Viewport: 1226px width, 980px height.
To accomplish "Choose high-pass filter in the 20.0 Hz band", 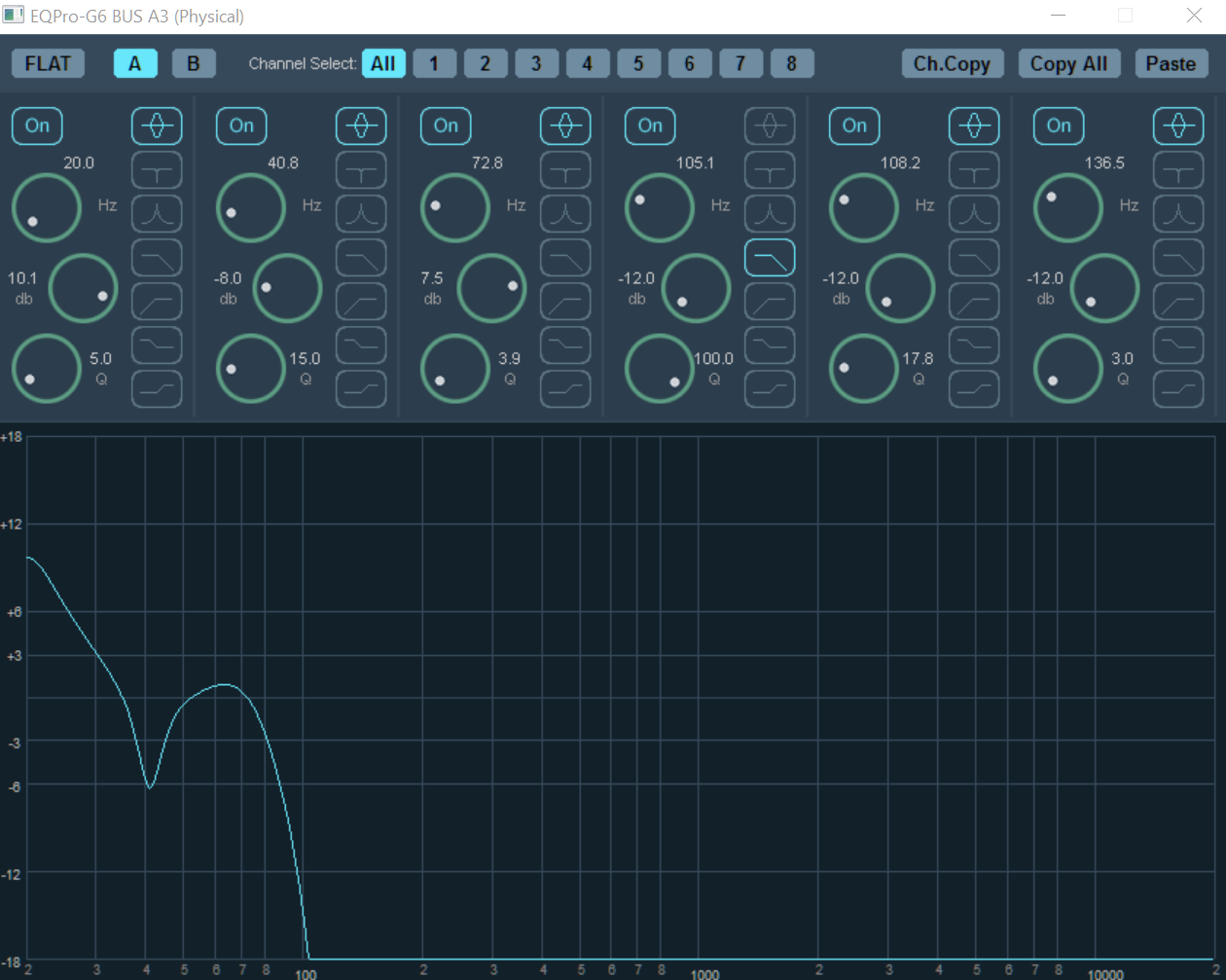I will pyautogui.click(x=157, y=301).
